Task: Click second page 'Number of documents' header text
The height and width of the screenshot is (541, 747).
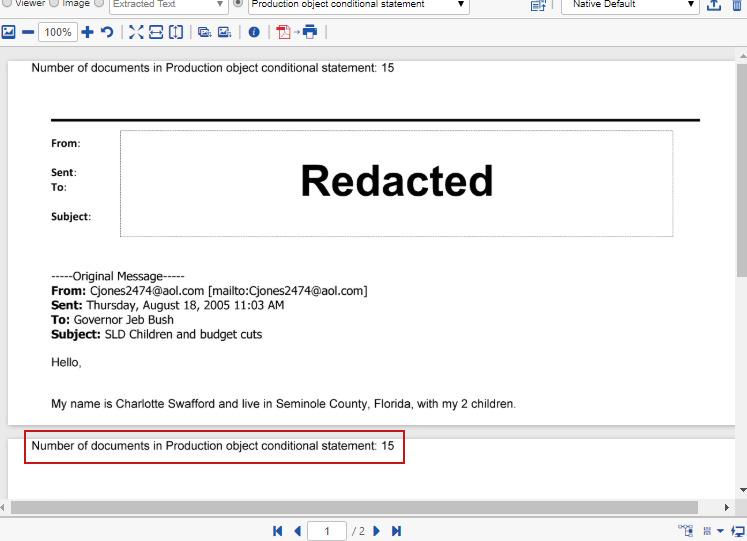Action: click(x=212, y=446)
